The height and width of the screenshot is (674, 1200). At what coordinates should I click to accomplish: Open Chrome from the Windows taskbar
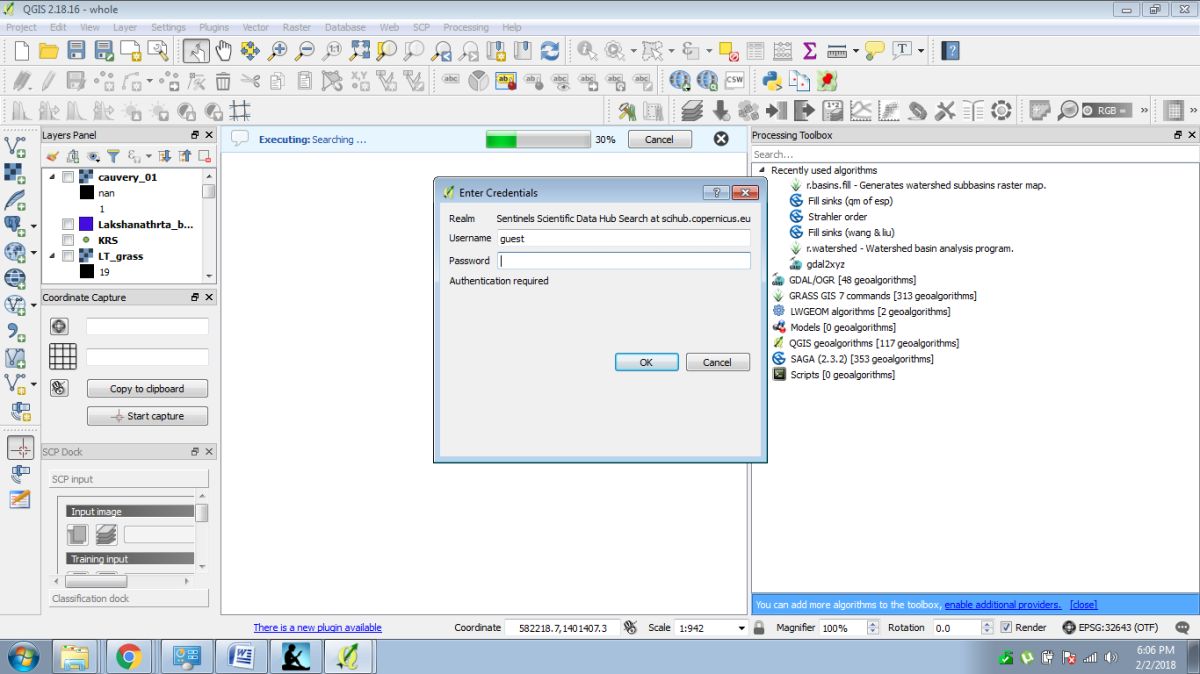(x=128, y=657)
